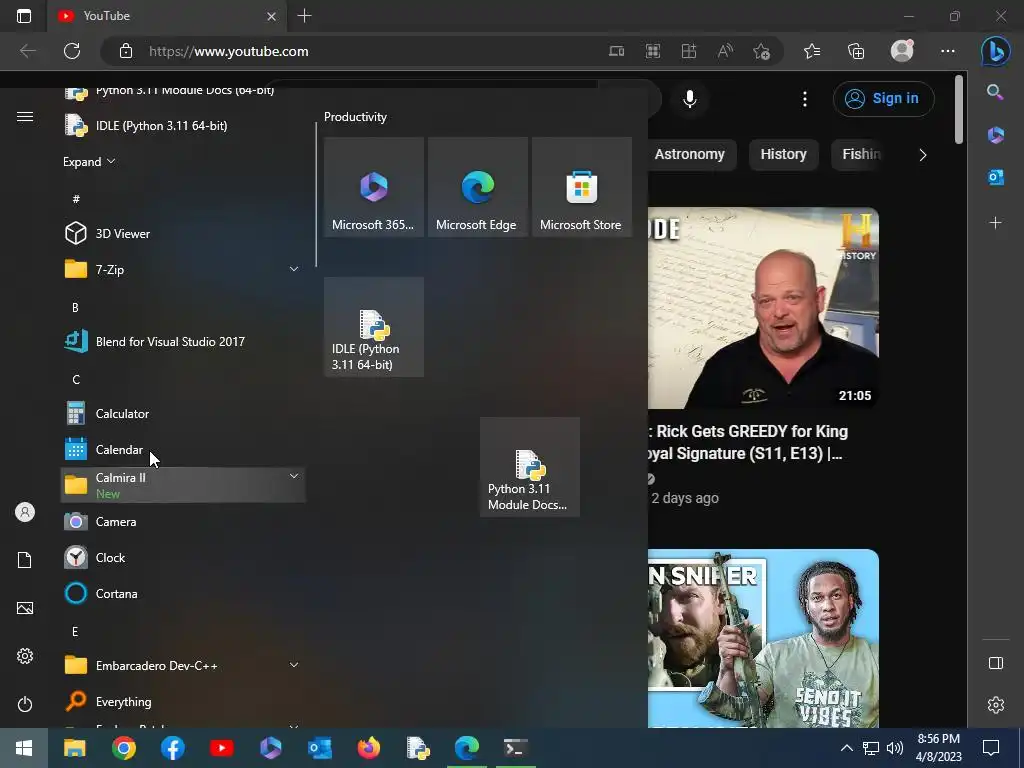Open the user account icon in Start rail
Viewport: 1024px width, 768px height.
click(25, 512)
